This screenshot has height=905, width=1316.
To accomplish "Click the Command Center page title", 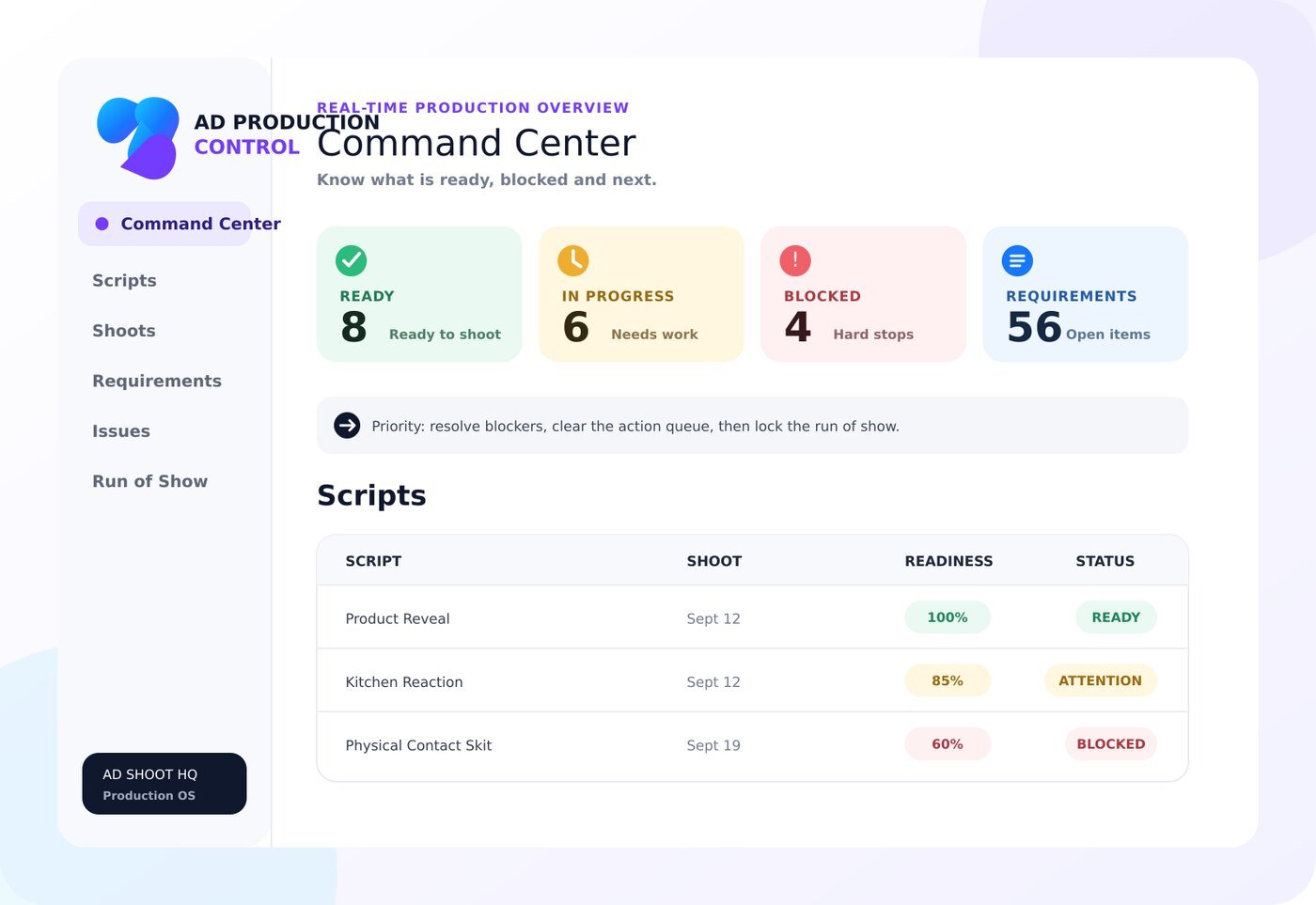I will click(477, 143).
